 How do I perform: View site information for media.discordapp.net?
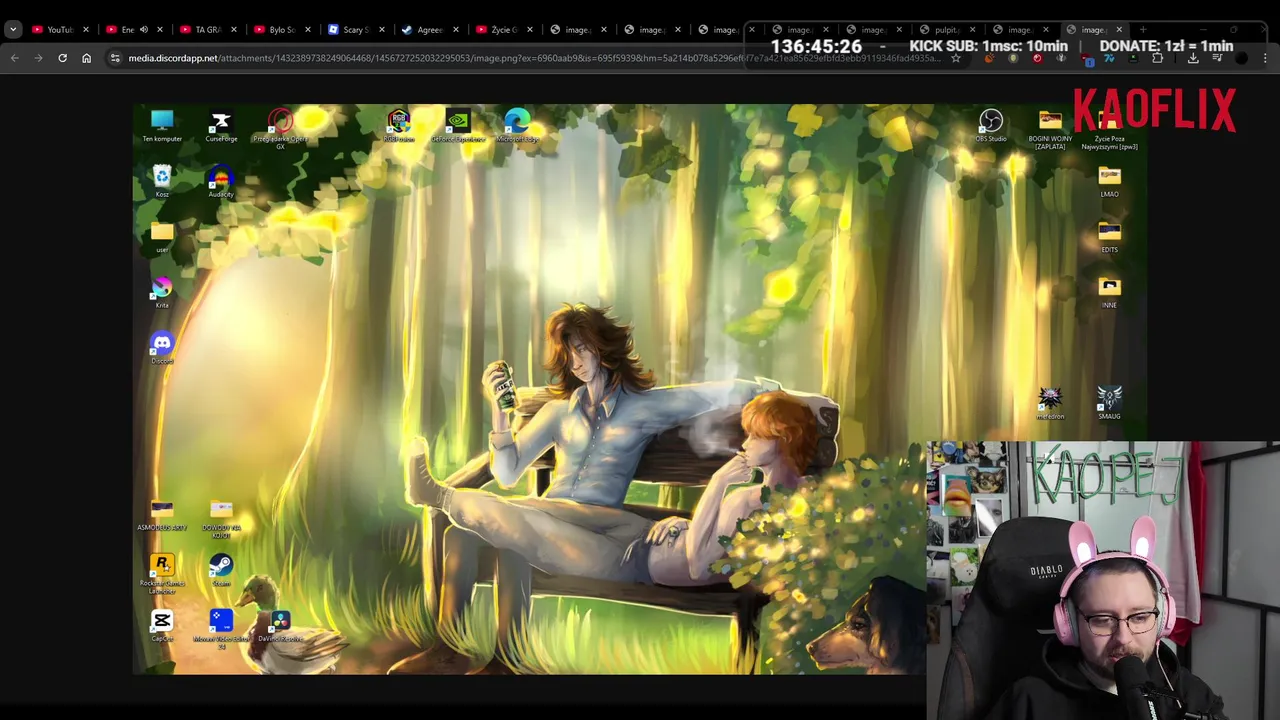(115, 58)
